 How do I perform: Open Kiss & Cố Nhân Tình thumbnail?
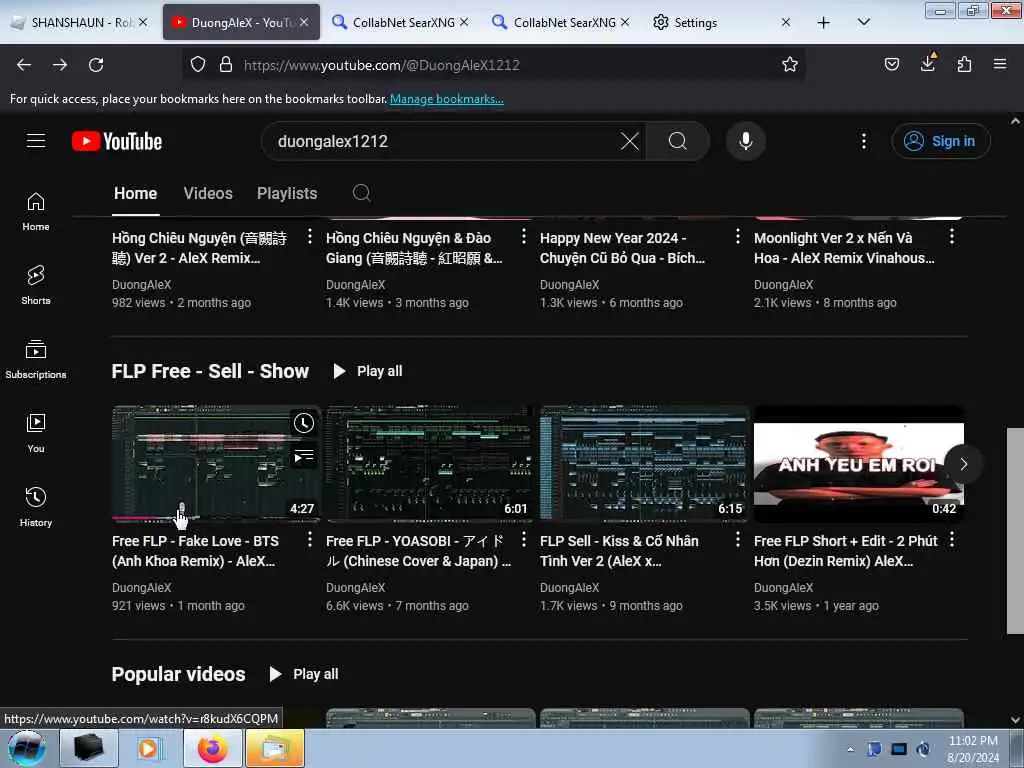pyautogui.click(x=644, y=464)
